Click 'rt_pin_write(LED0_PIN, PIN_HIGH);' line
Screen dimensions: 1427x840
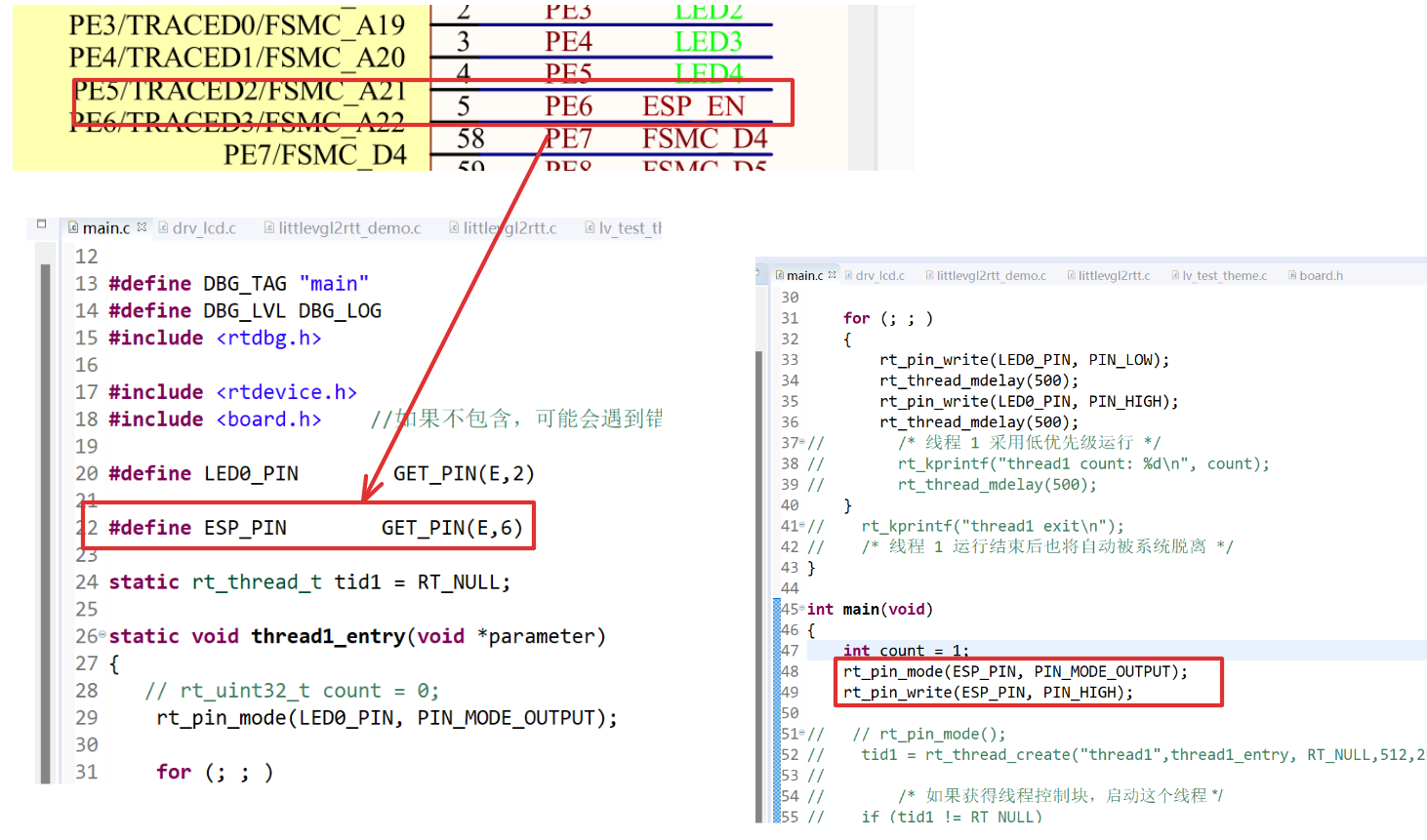tap(1029, 401)
